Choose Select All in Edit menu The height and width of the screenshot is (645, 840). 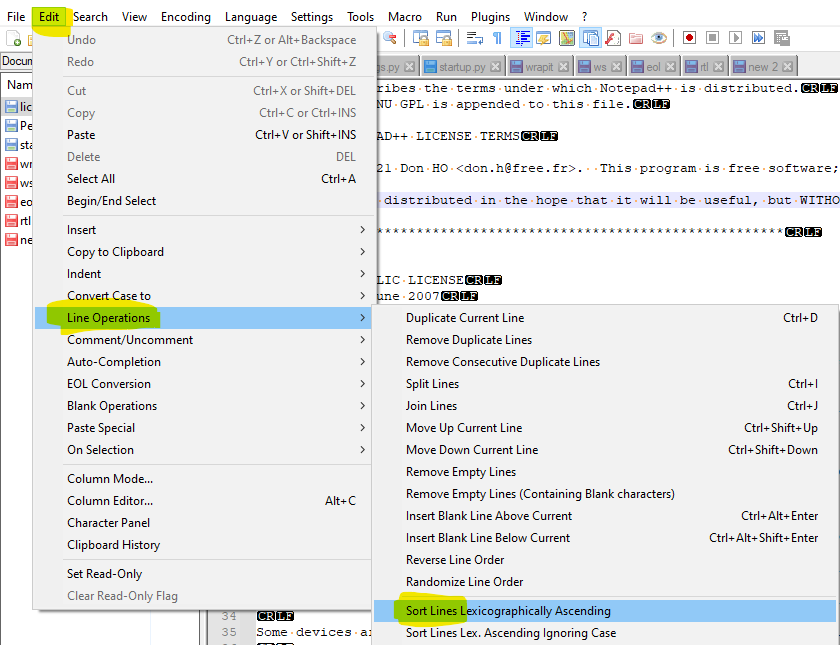[x=203, y=179]
